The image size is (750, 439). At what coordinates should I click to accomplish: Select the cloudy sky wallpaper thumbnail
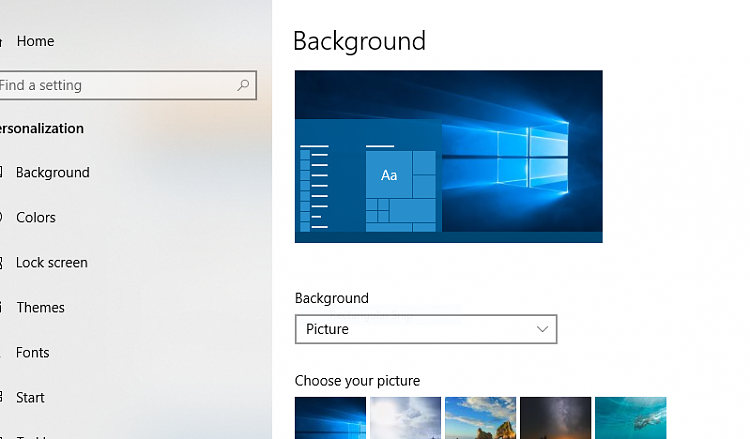pos(405,418)
